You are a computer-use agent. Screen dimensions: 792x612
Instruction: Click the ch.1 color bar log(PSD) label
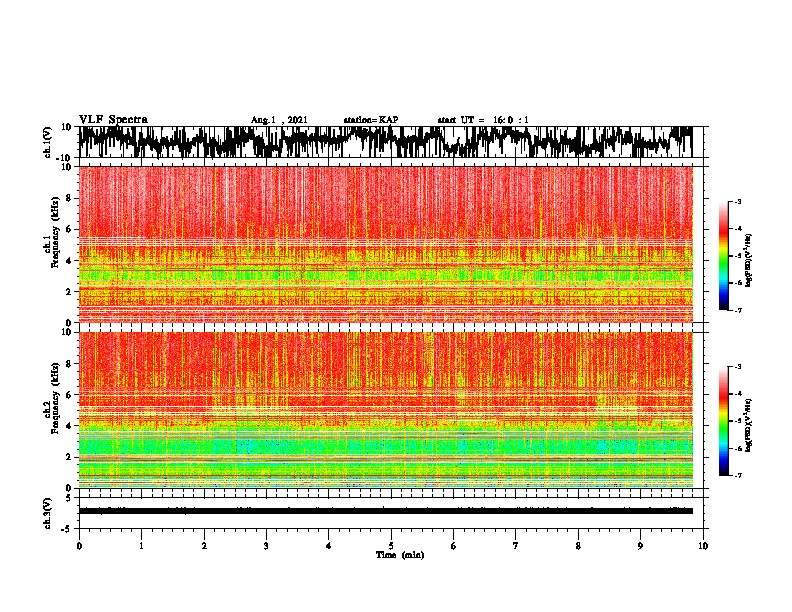(749, 260)
